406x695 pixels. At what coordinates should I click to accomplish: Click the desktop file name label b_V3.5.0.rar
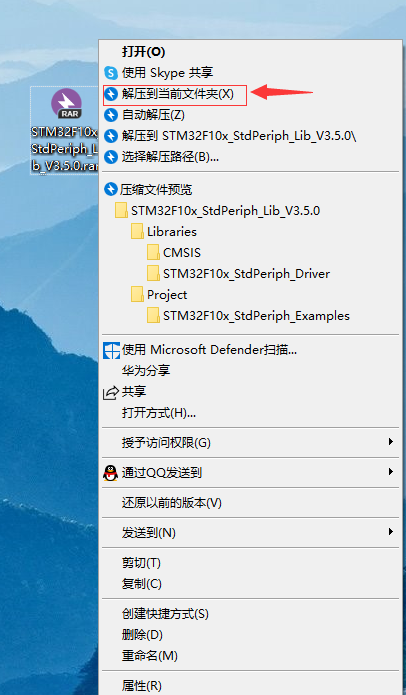pyautogui.click(x=64, y=168)
